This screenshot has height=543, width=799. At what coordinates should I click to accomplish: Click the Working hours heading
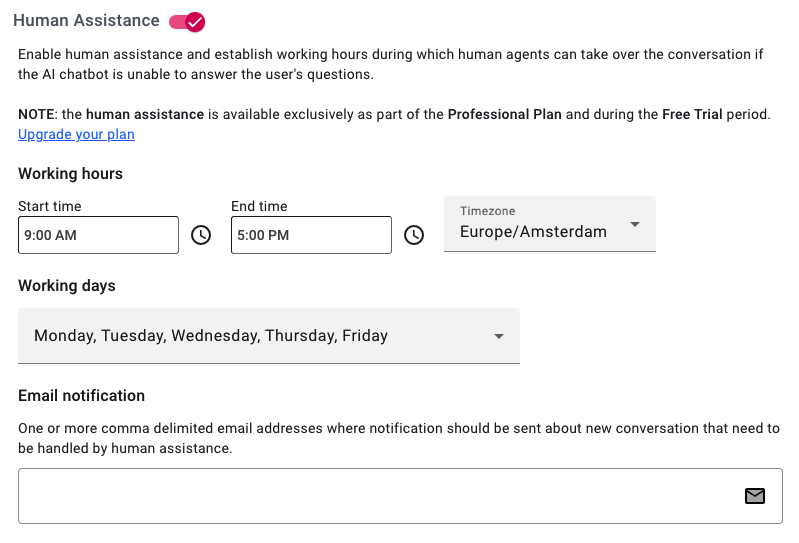point(70,174)
